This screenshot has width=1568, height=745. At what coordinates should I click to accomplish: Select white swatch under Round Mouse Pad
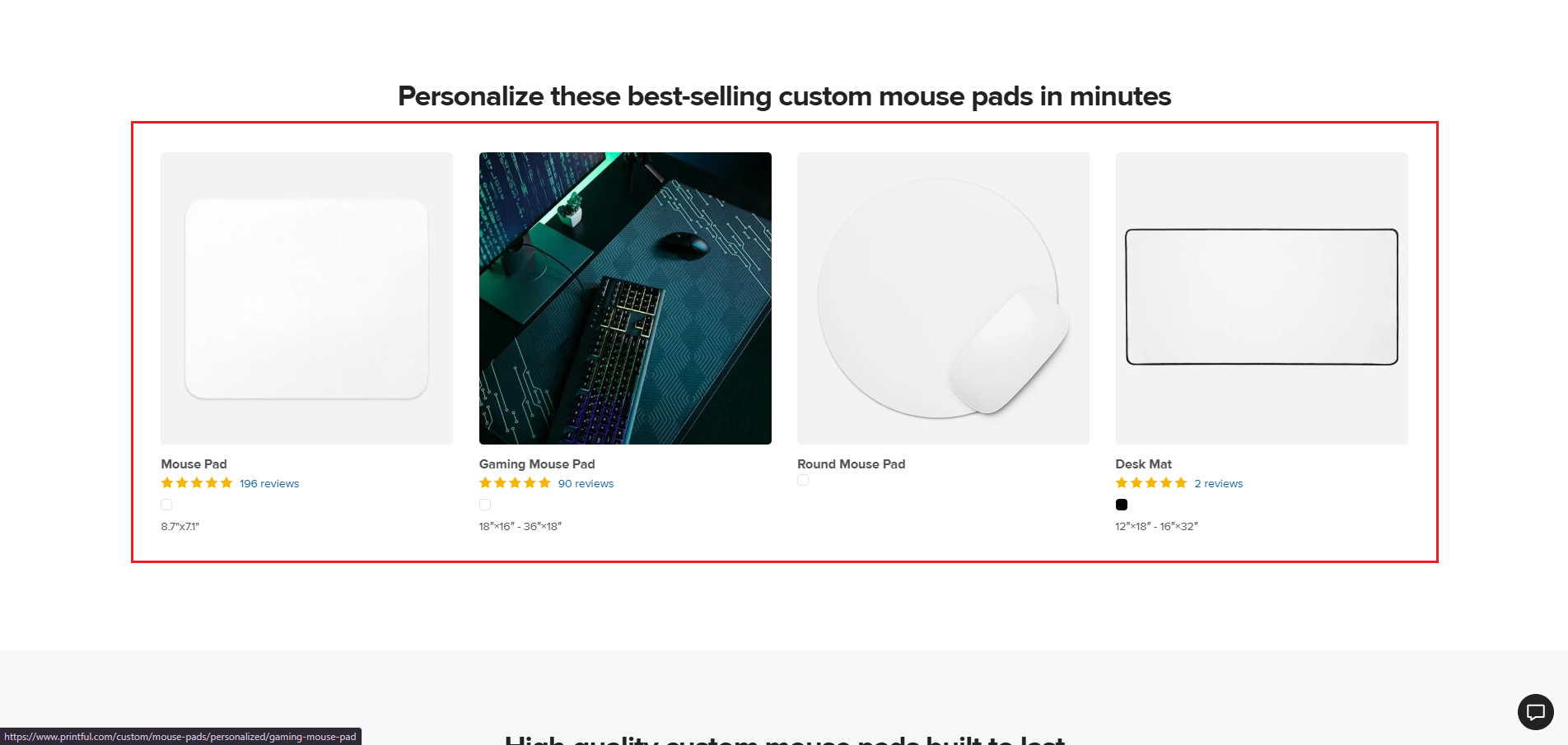pos(803,480)
